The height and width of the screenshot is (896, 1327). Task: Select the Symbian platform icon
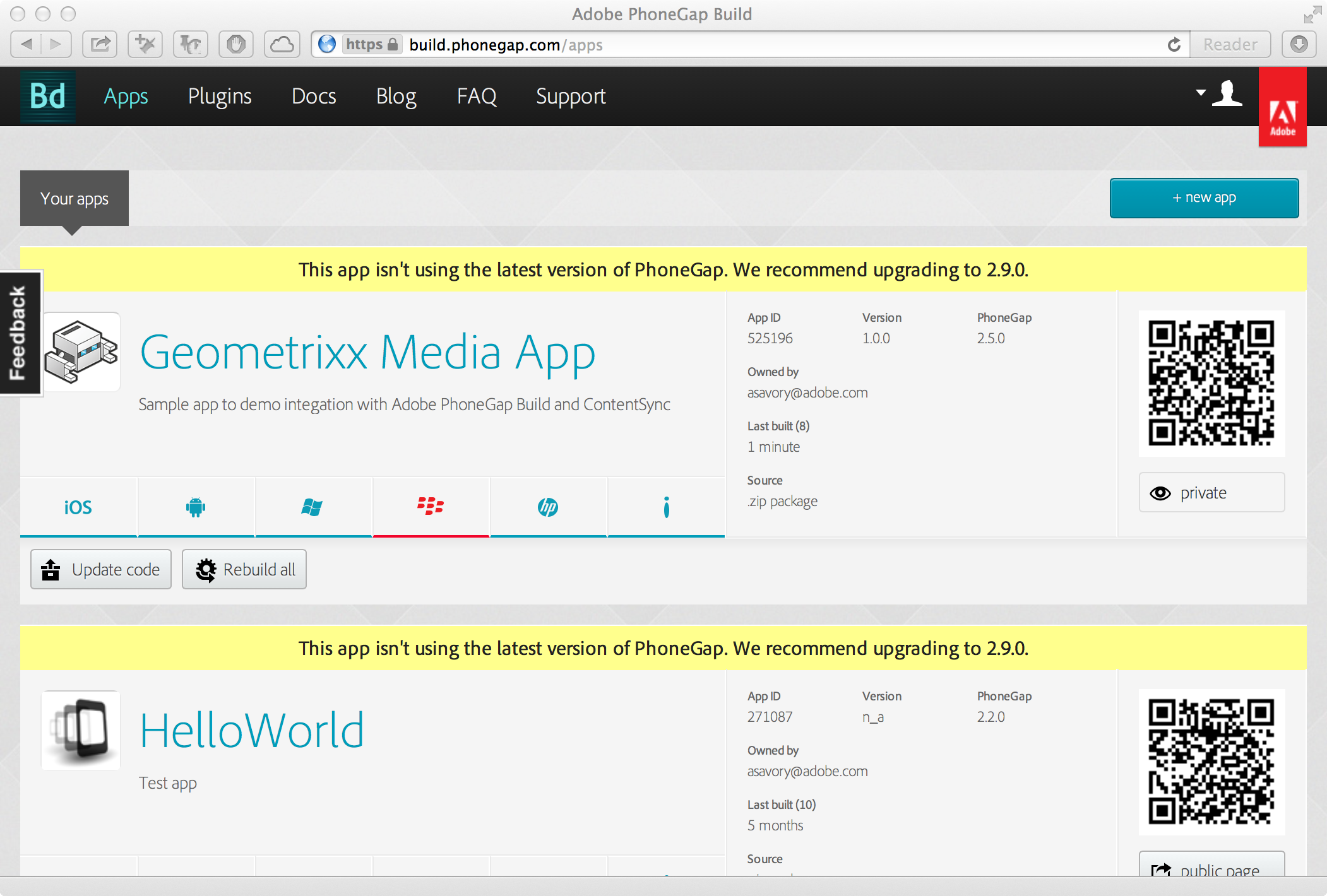(666, 507)
